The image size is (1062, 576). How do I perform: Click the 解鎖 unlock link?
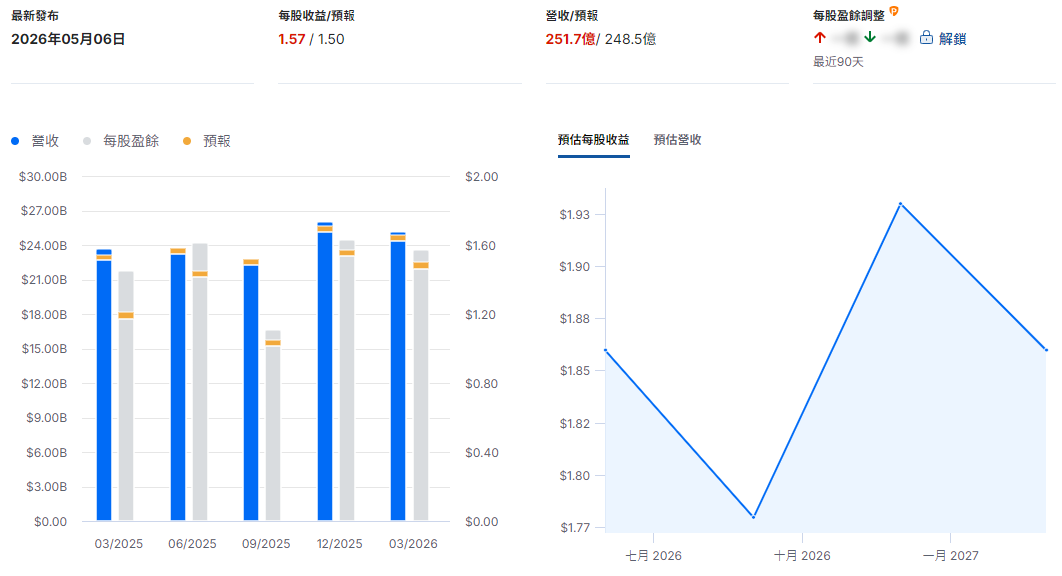952,39
